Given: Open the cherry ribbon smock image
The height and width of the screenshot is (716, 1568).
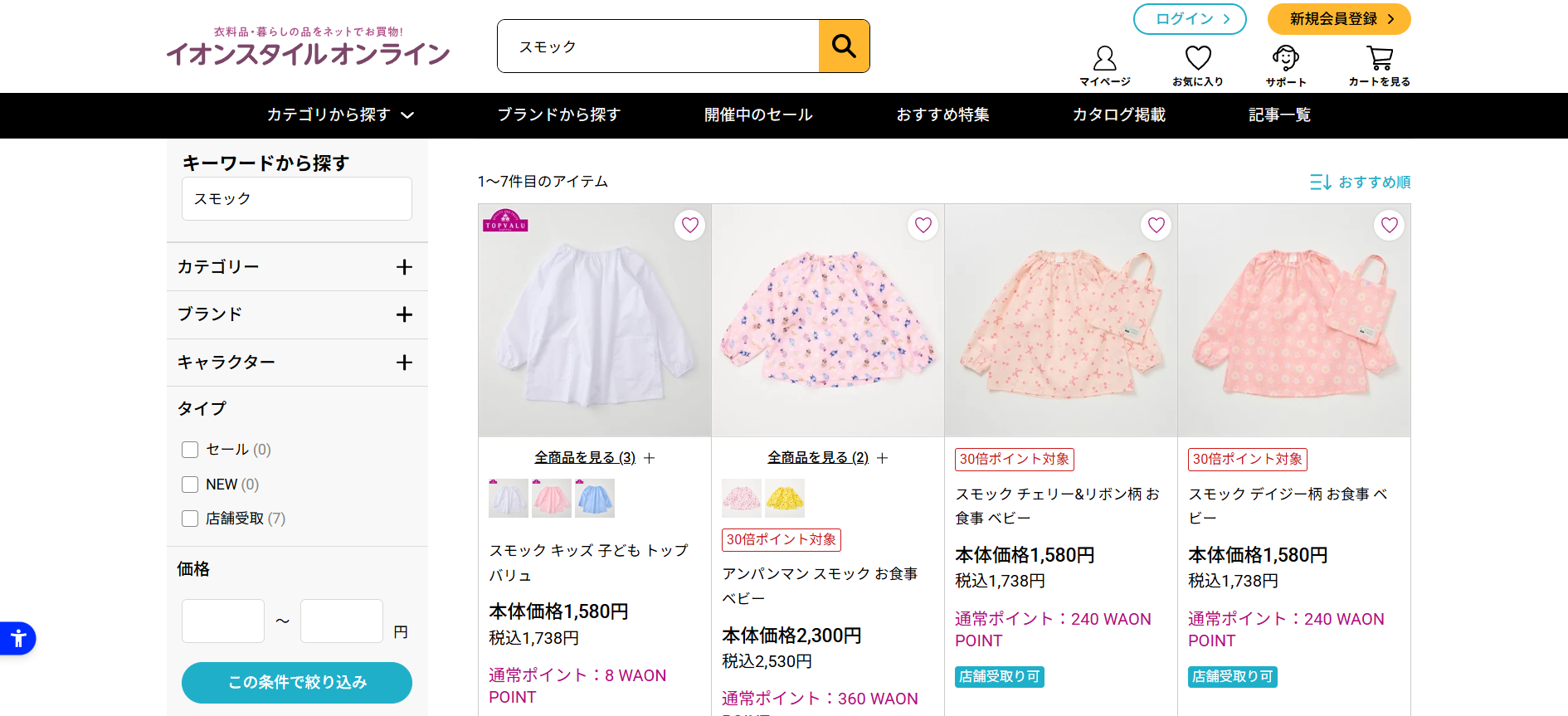Looking at the screenshot, I should pyautogui.click(x=1061, y=320).
